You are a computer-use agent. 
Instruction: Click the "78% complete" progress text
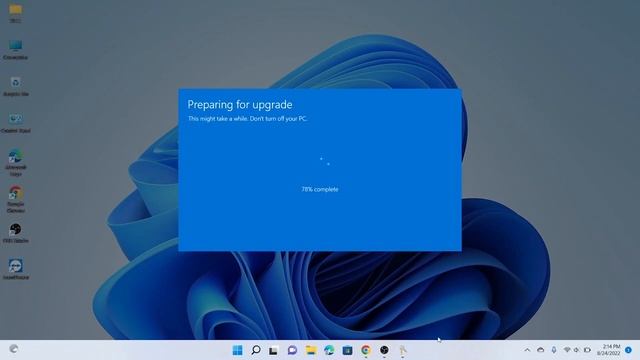(x=320, y=189)
